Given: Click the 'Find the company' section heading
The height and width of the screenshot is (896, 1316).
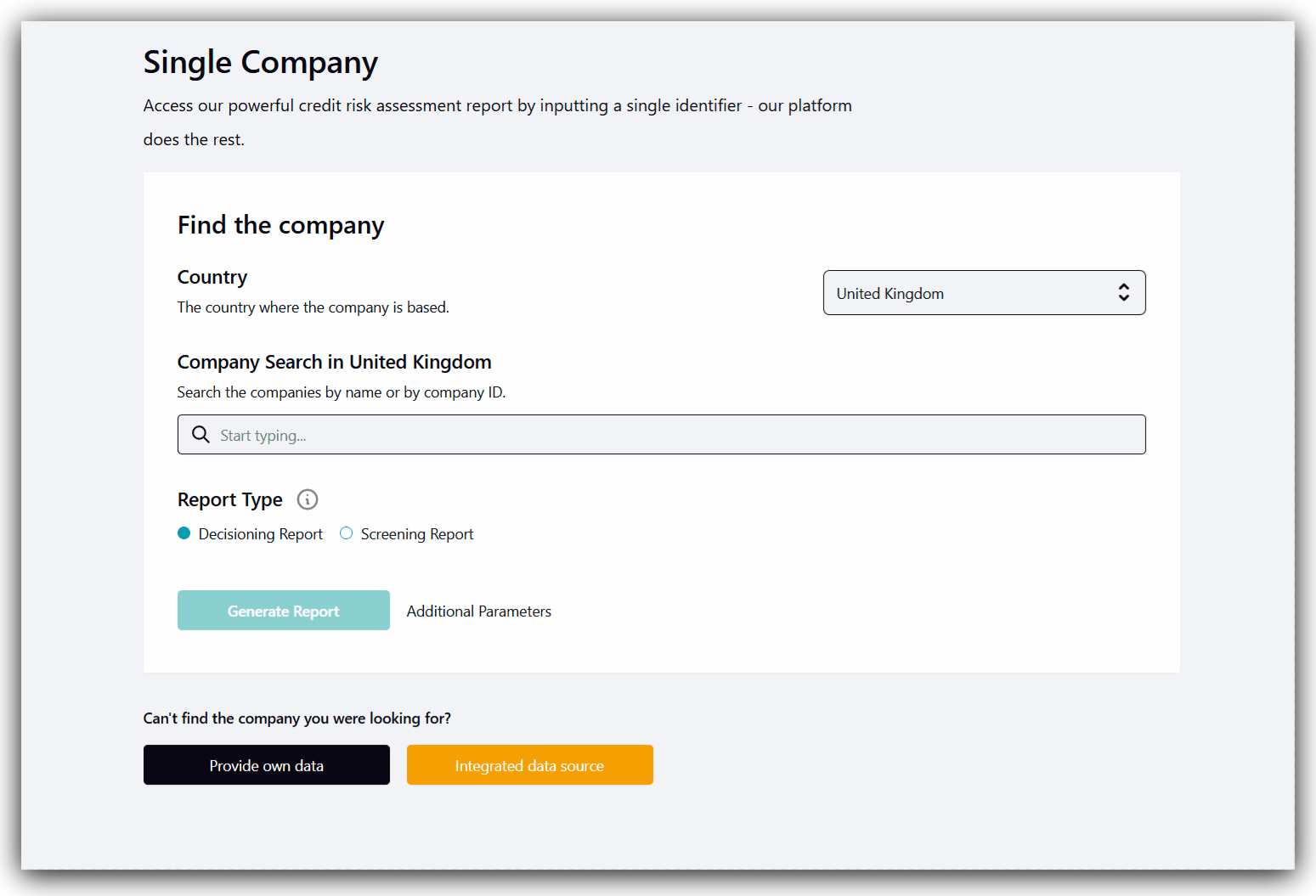Looking at the screenshot, I should point(280,225).
